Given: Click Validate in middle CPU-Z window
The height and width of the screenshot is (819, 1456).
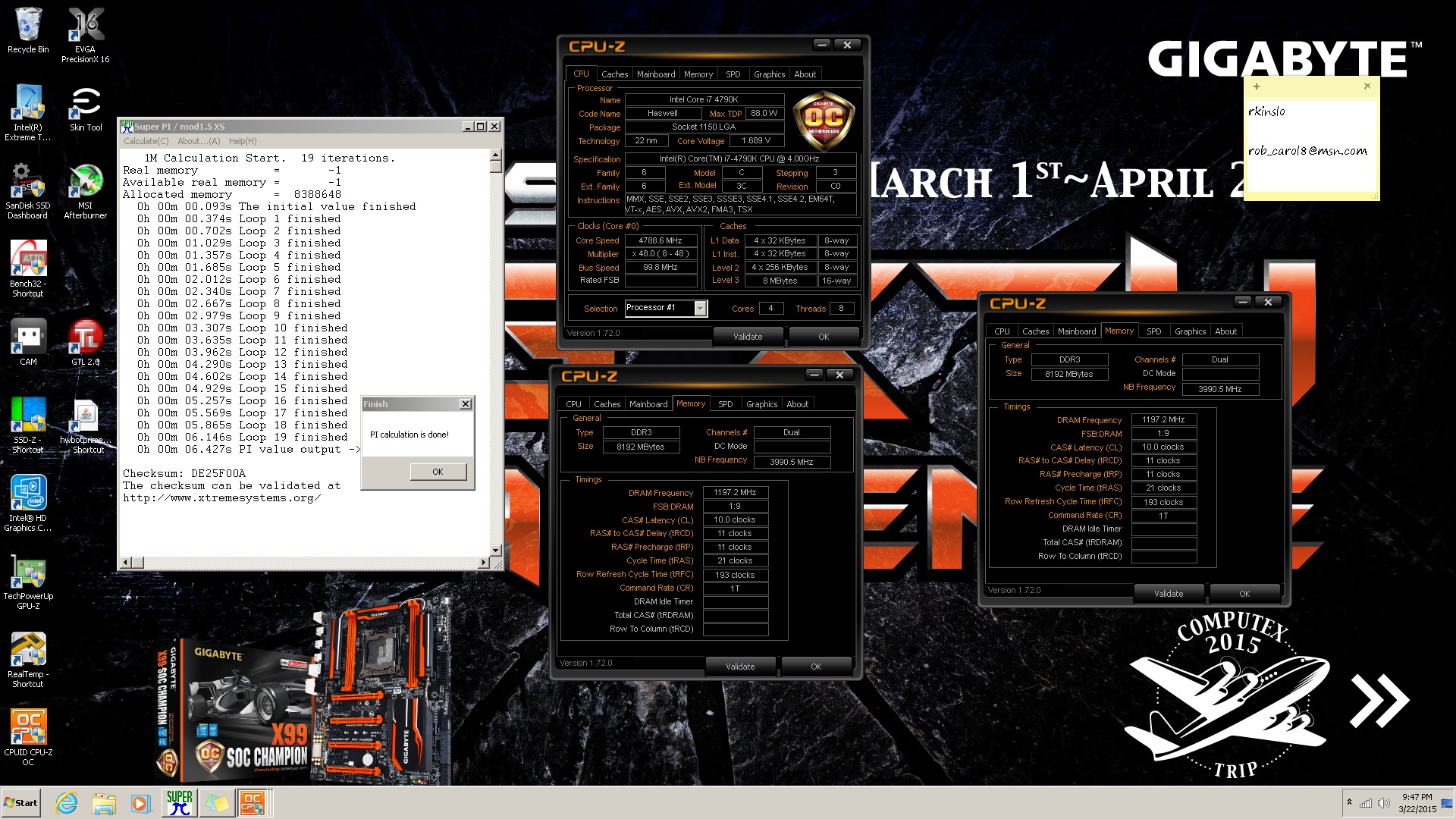Looking at the screenshot, I should pos(740,667).
